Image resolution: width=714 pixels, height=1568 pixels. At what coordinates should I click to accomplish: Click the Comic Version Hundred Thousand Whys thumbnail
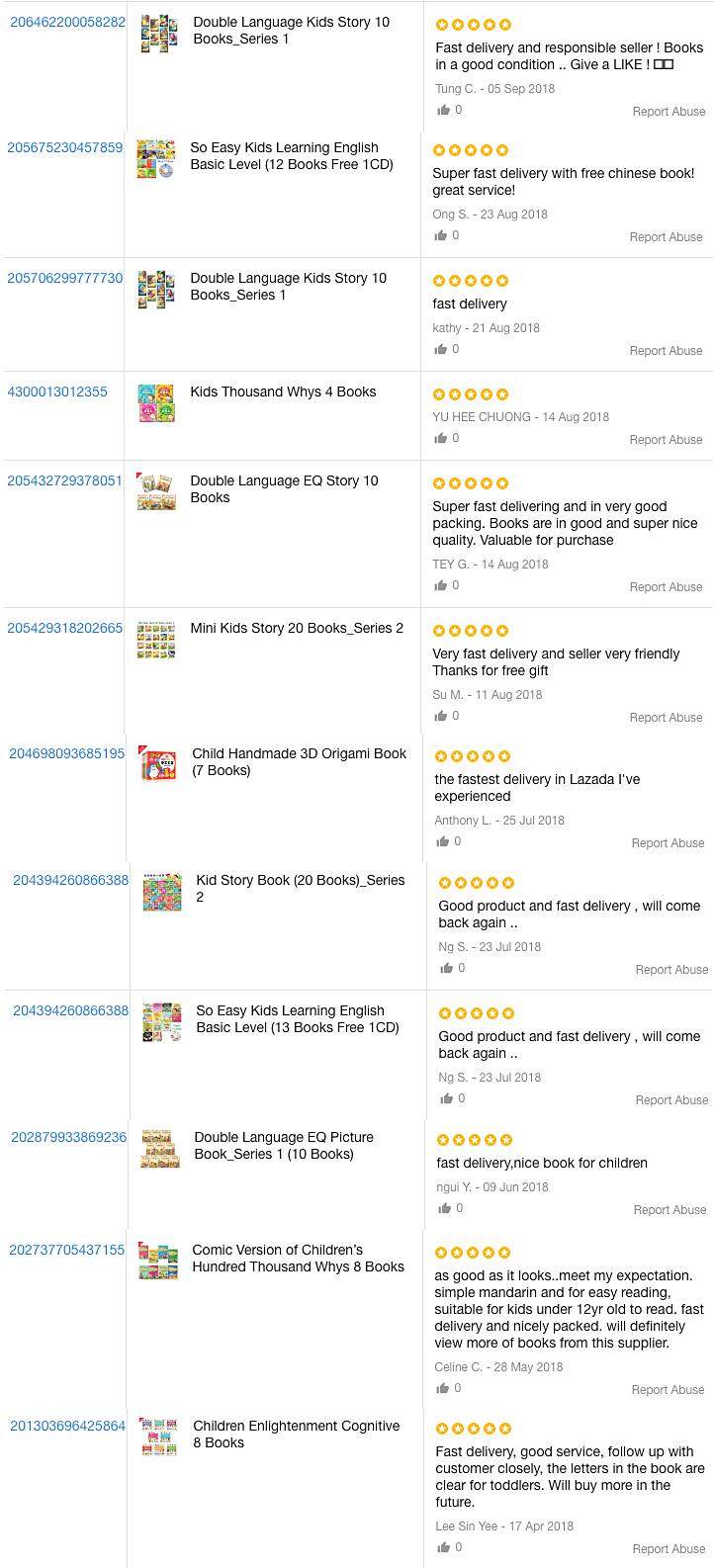[x=158, y=1262]
